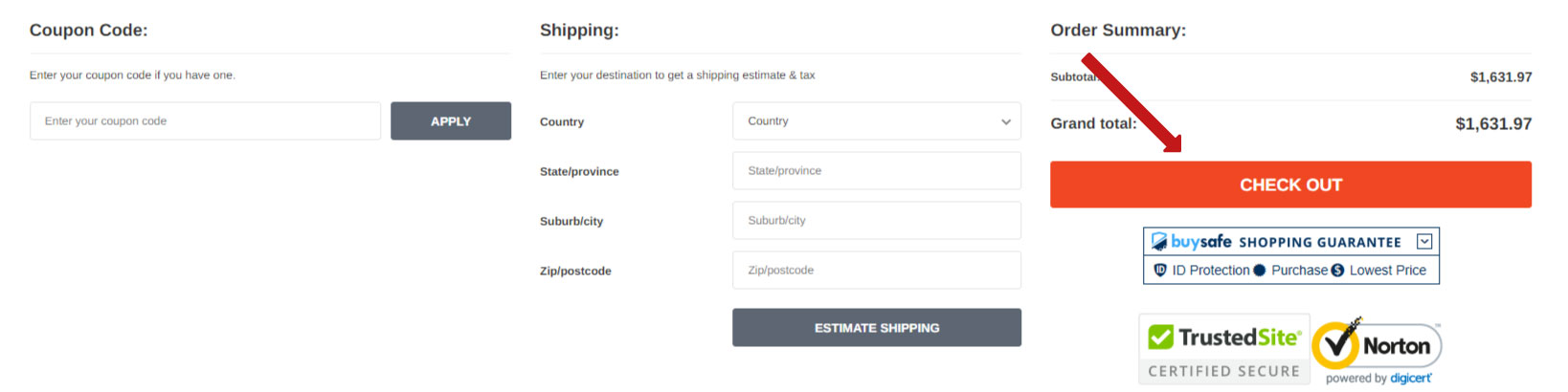Click the digicert logo text

1411,379
